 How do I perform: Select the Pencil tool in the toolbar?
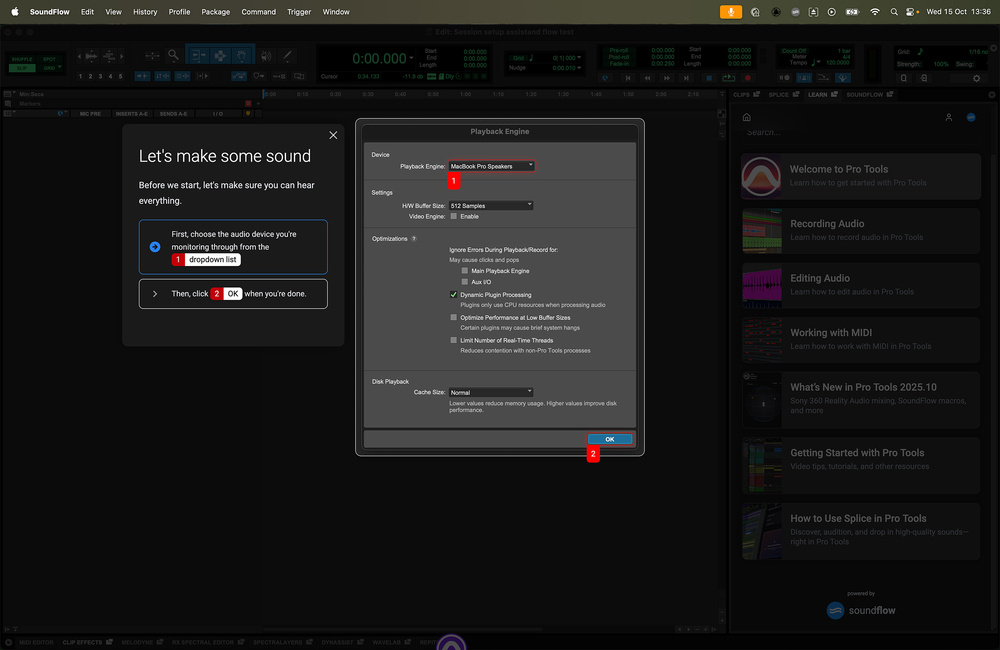tap(286, 56)
